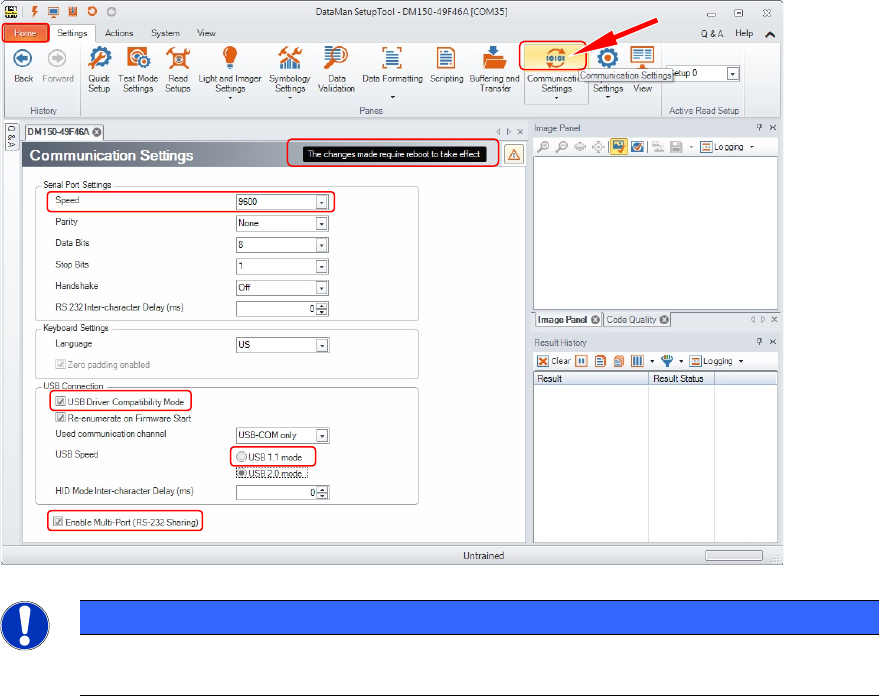
Task: Open the Data Validation pane
Action: point(337,68)
